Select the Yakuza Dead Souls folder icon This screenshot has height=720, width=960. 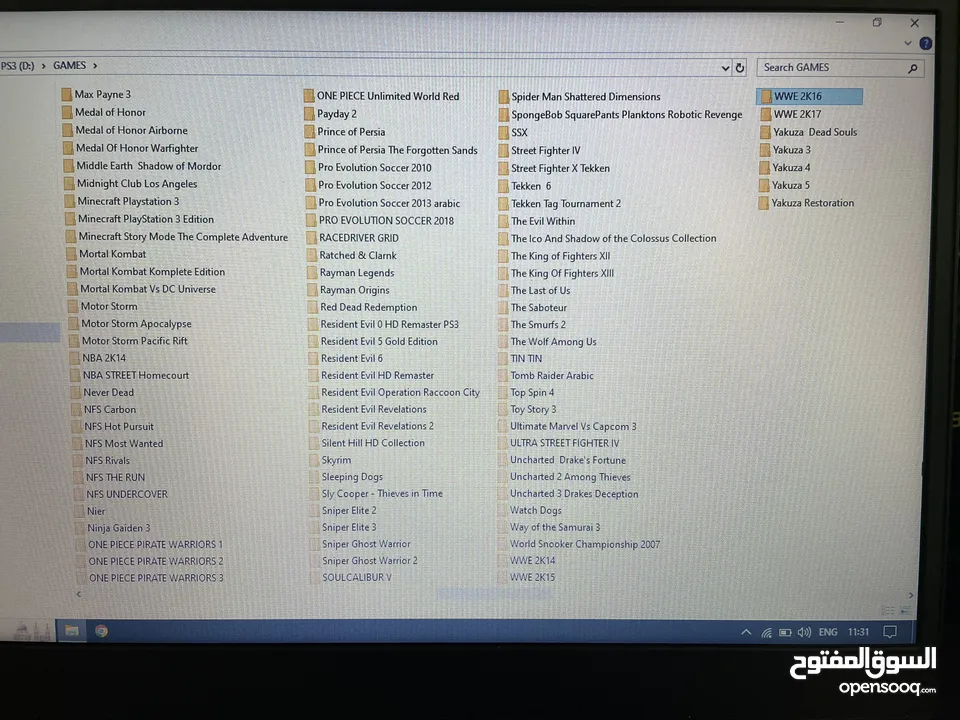pos(765,132)
